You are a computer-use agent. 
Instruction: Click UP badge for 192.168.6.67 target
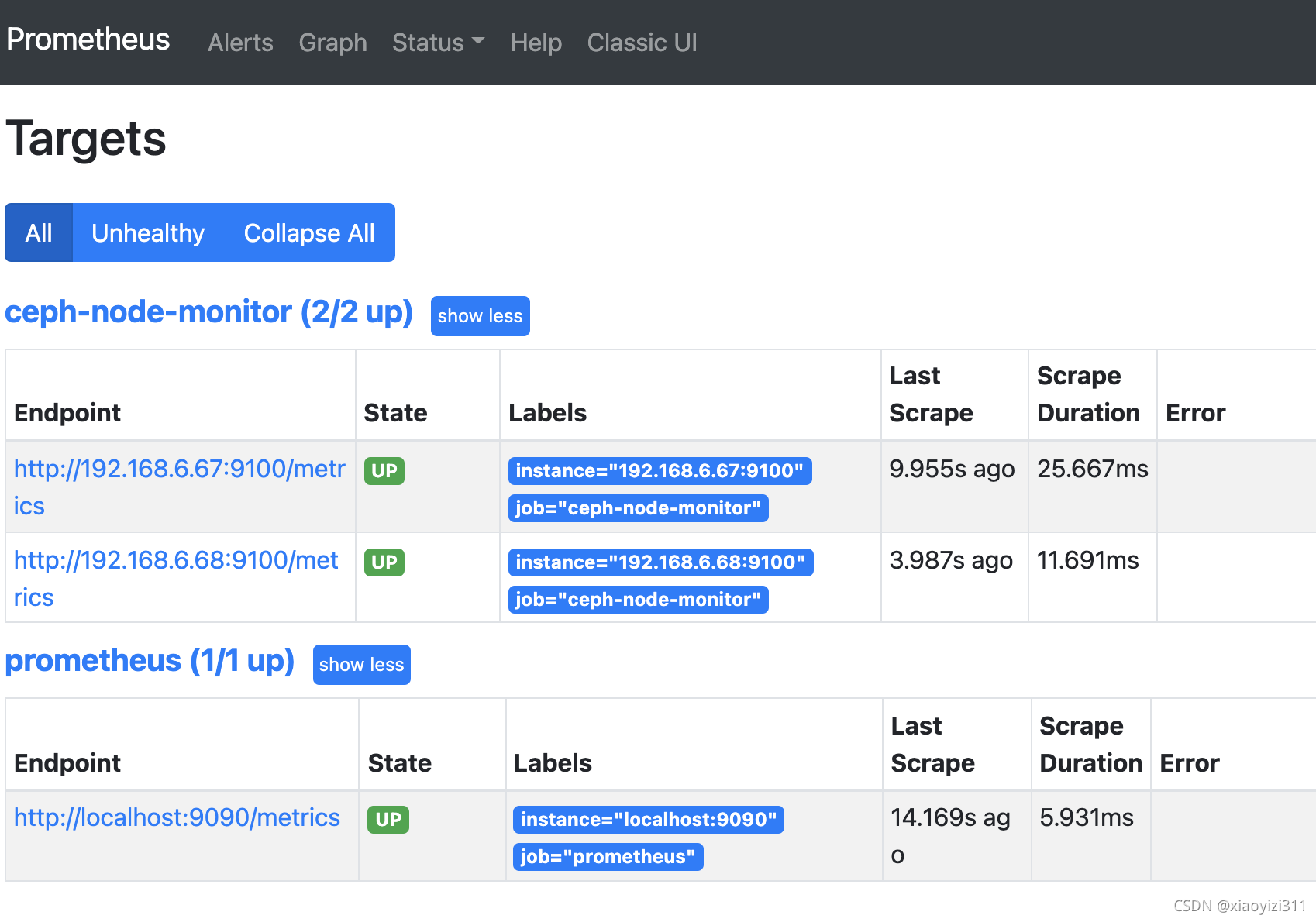tap(384, 471)
